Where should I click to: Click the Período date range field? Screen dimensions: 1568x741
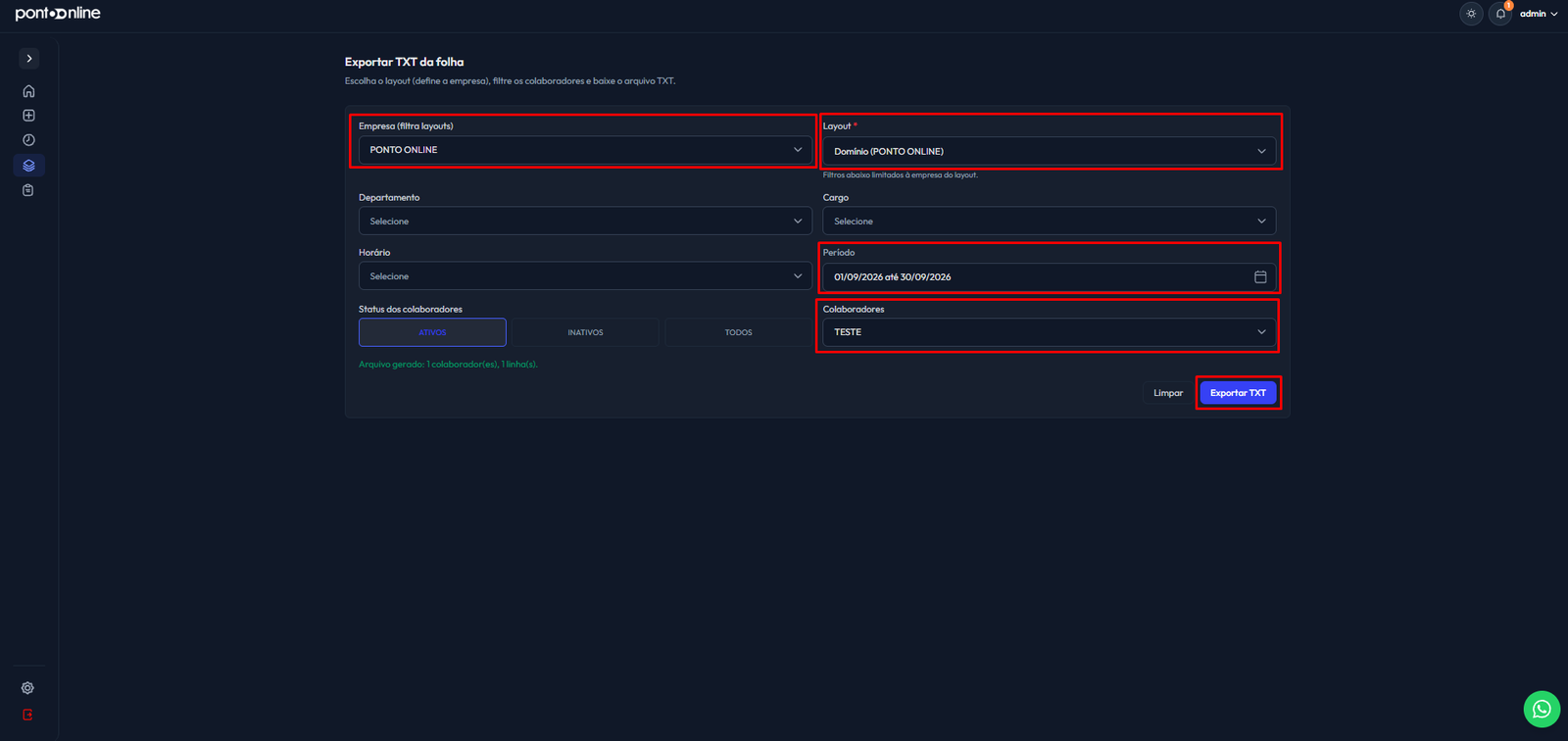click(x=1049, y=277)
